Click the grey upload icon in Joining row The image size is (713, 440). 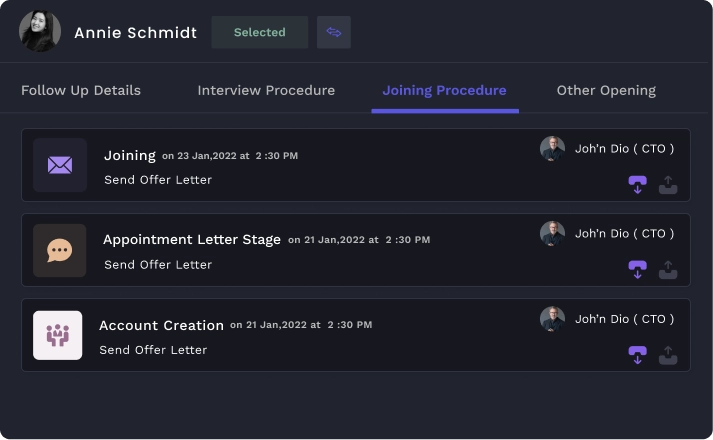(668, 185)
